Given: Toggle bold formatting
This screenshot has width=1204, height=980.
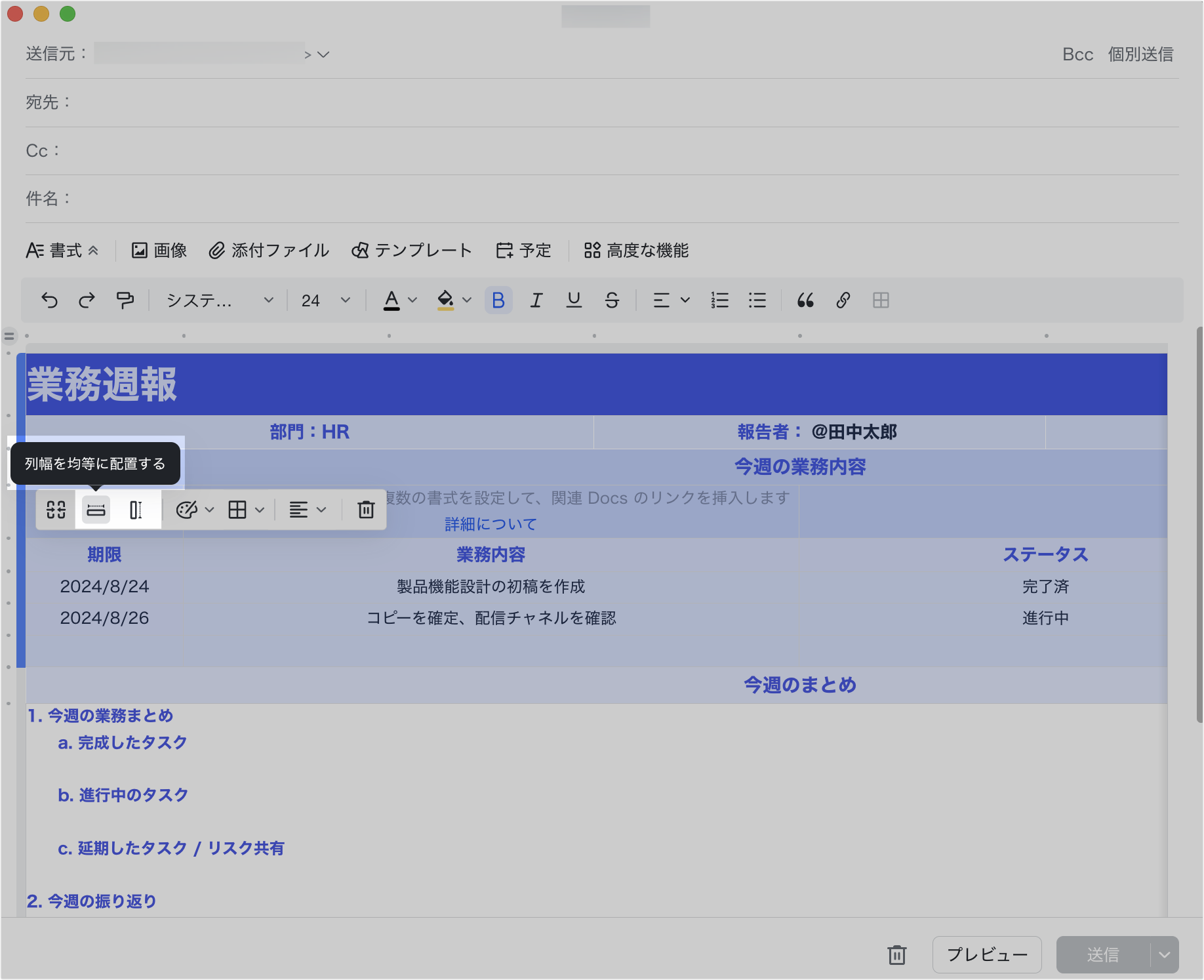Looking at the screenshot, I should (x=498, y=300).
